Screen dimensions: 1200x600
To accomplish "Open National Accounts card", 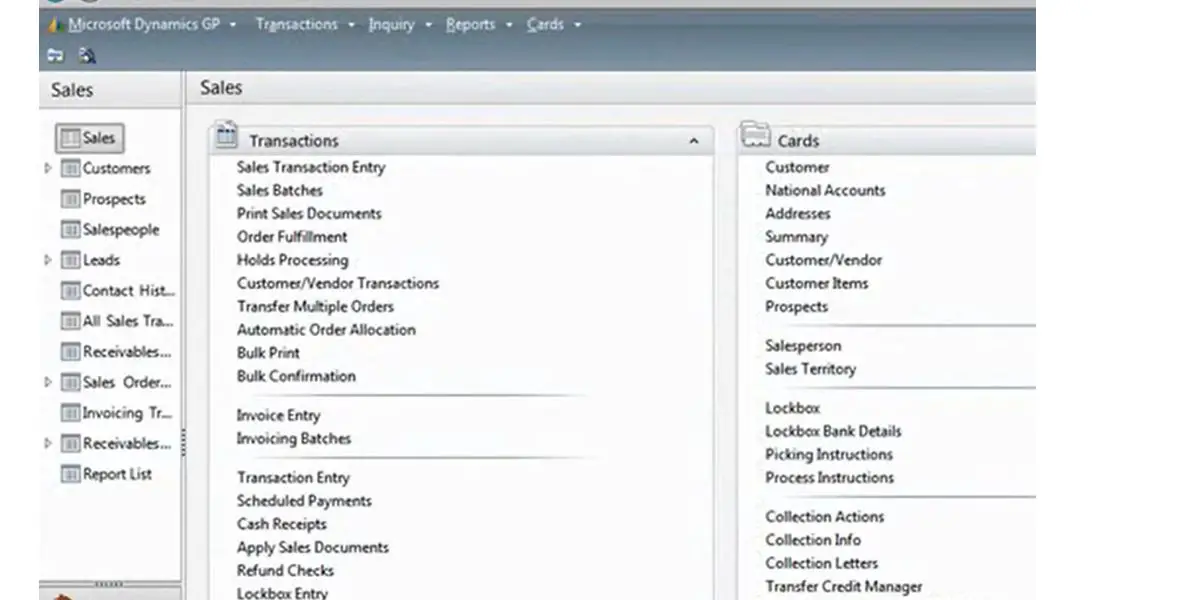I will coord(825,190).
